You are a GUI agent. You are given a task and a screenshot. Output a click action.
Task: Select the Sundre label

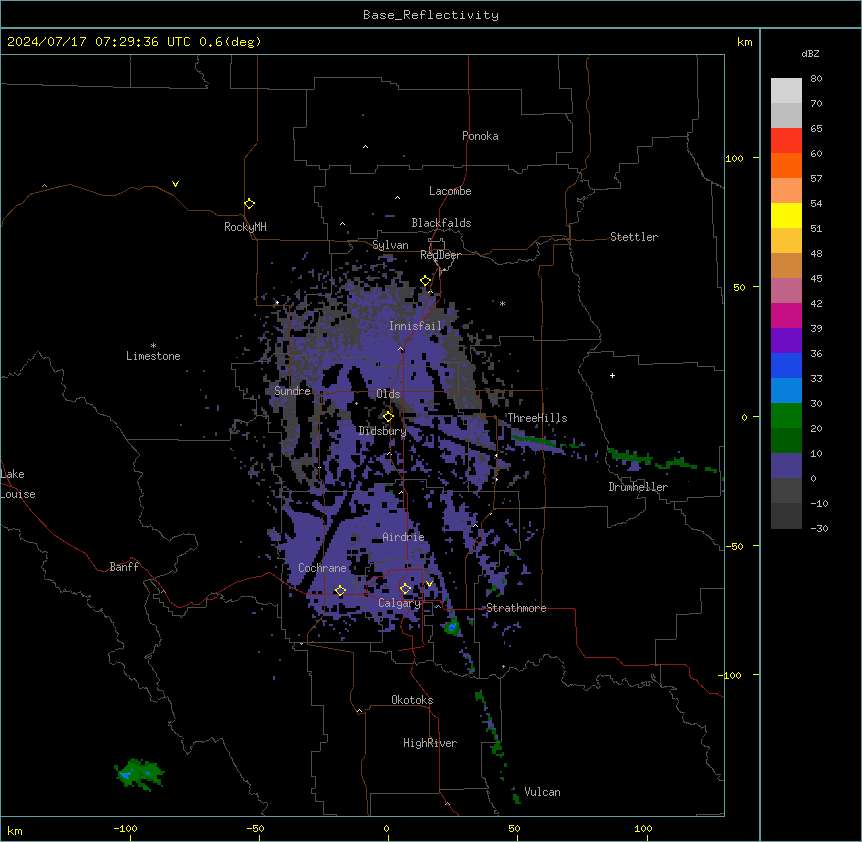click(292, 391)
